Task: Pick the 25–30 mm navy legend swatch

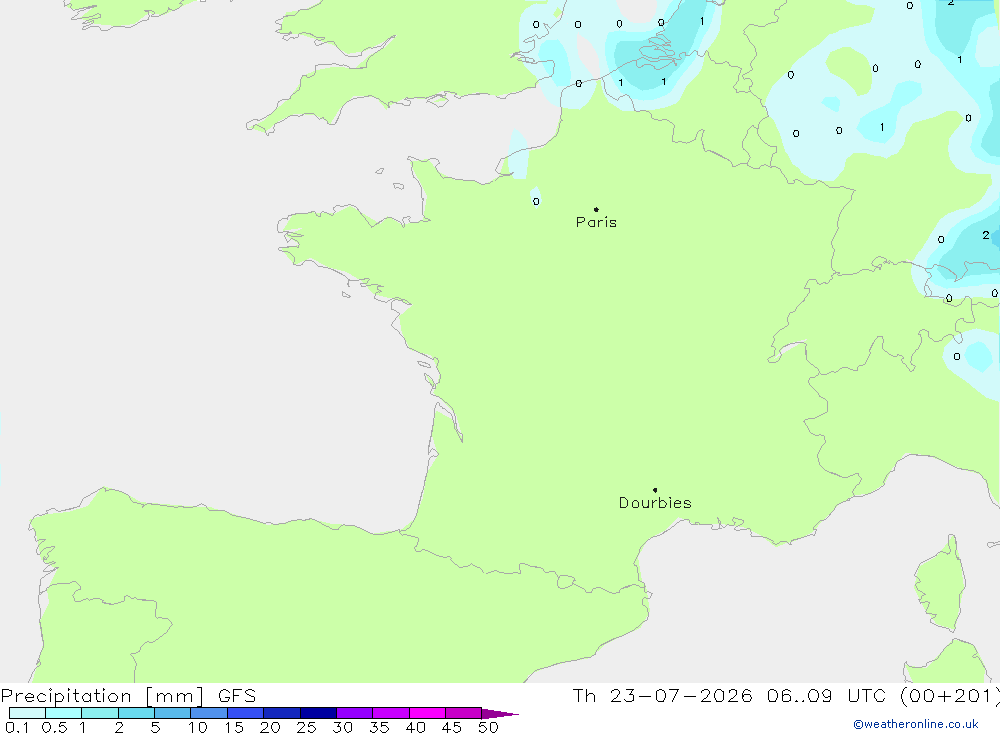Action: [x=318, y=713]
